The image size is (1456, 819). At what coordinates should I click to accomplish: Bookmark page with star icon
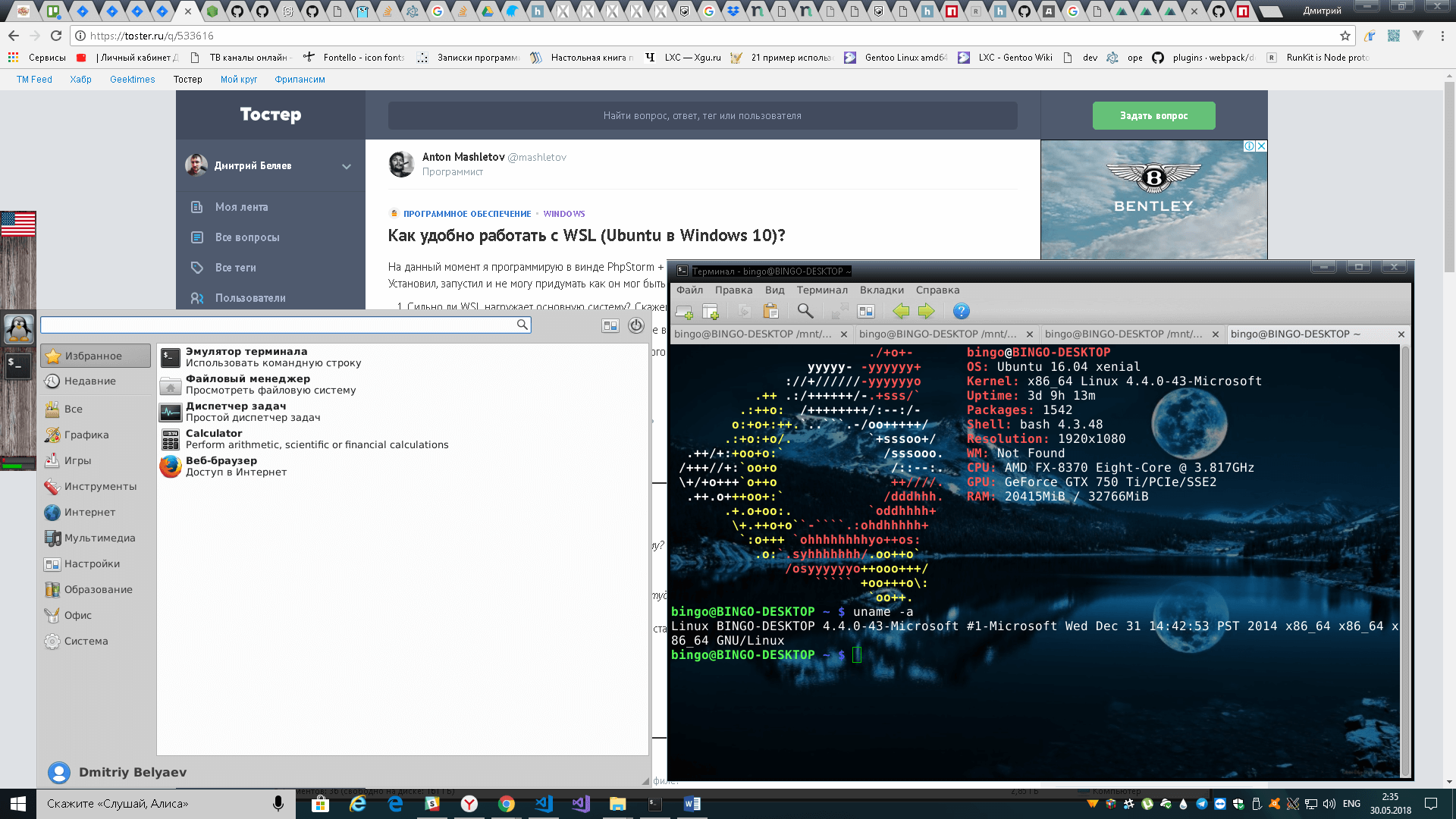point(1345,36)
